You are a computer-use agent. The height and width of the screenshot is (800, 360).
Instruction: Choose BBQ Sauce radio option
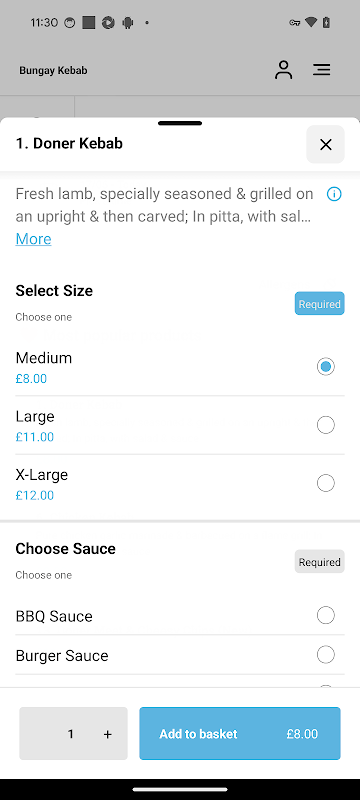325,615
